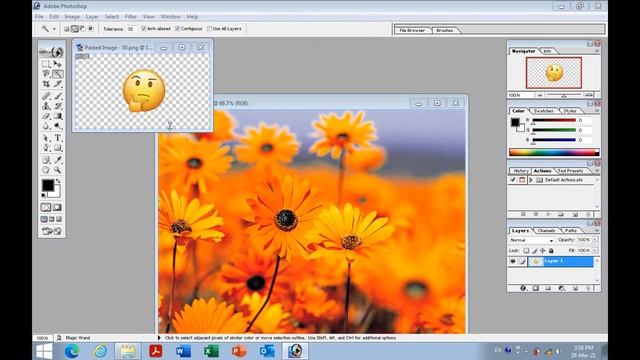Open the Brushes palette tab
Screen dimensions: 640x360
pos(444,30)
